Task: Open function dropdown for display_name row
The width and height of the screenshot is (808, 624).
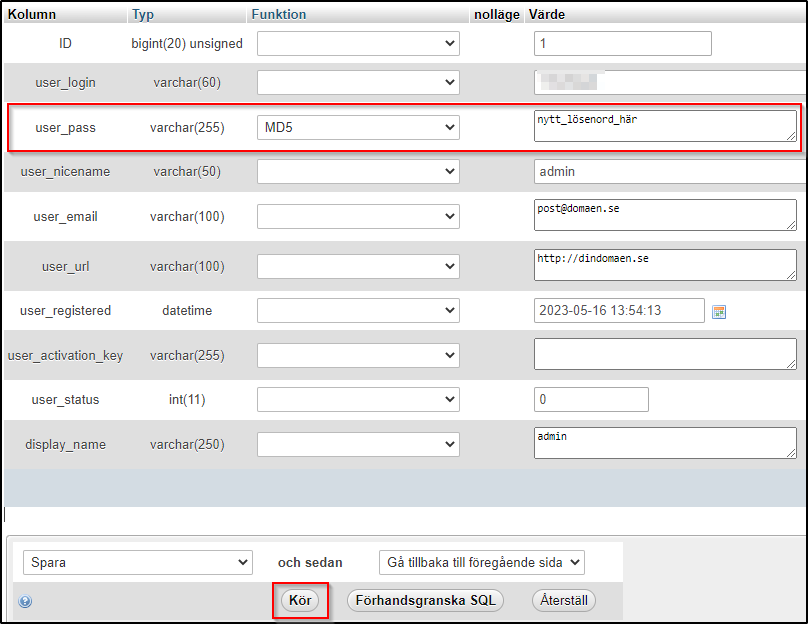Action: 358,444
